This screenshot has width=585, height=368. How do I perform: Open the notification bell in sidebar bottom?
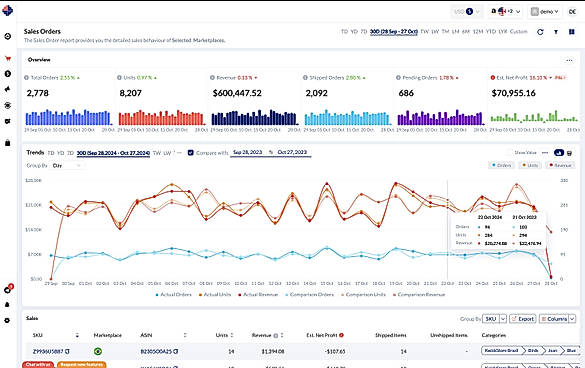[x=7, y=305]
